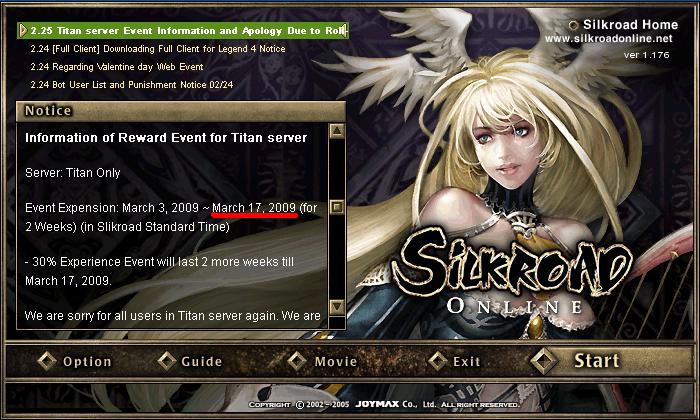Open the Guide page
The width and height of the screenshot is (700, 420).
pyautogui.click(x=201, y=361)
